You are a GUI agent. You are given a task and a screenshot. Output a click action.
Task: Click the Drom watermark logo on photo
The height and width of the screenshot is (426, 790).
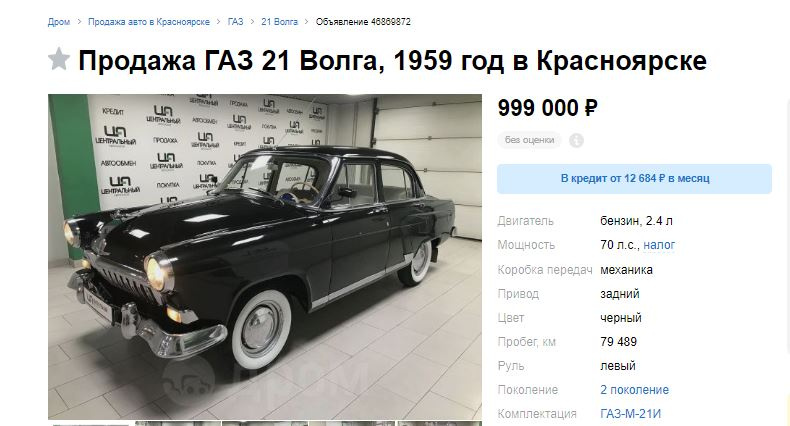coord(267,379)
